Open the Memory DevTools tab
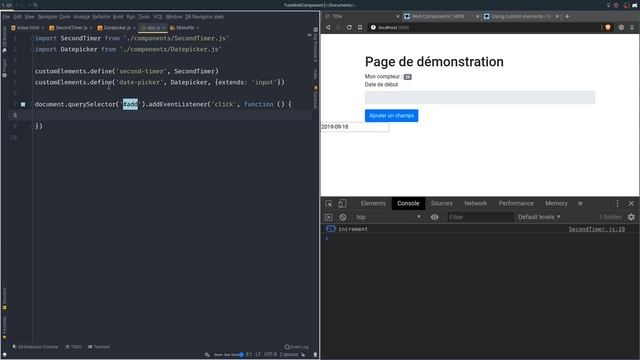 (x=556, y=203)
